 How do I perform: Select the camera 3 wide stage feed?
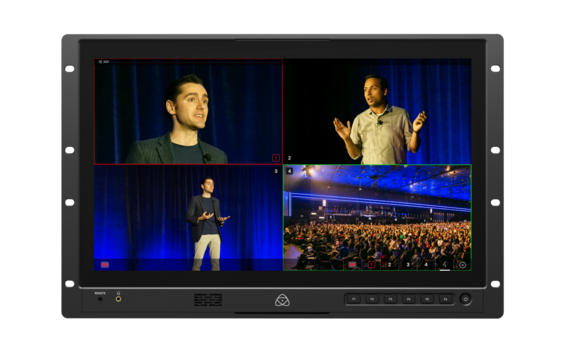tap(188, 218)
